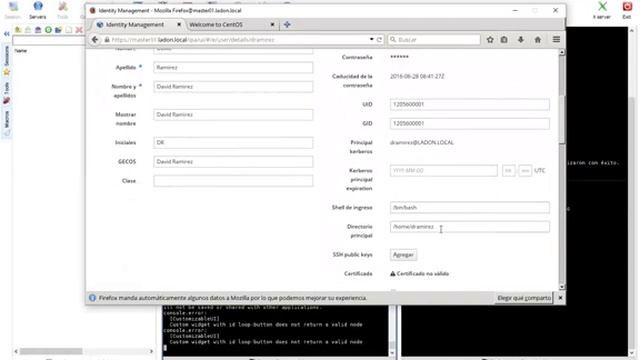Open the URL history dropdown arrow
The width and height of the screenshot is (640, 360).
[x=371, y=40]
